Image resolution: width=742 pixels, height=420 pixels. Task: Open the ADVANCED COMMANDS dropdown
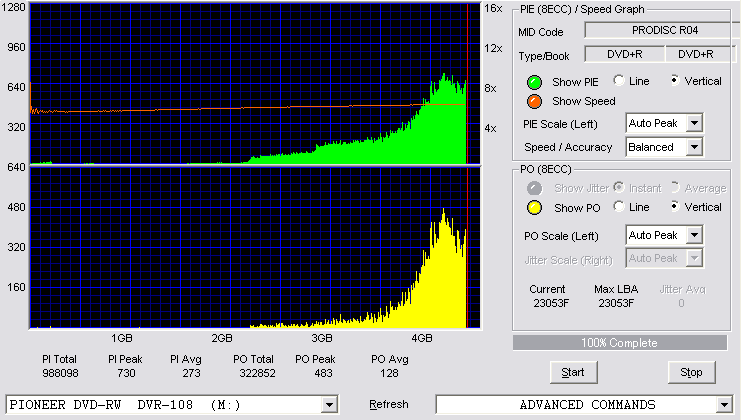click(724, 405)
